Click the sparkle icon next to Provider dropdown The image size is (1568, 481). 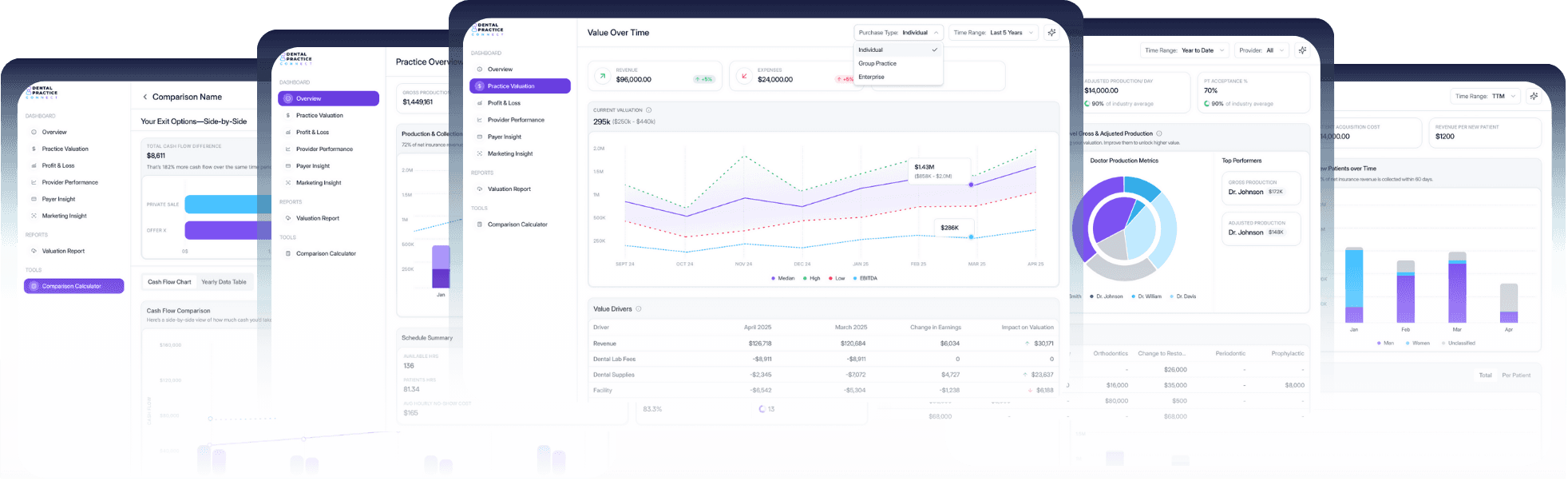click(x=1302, y=50)
